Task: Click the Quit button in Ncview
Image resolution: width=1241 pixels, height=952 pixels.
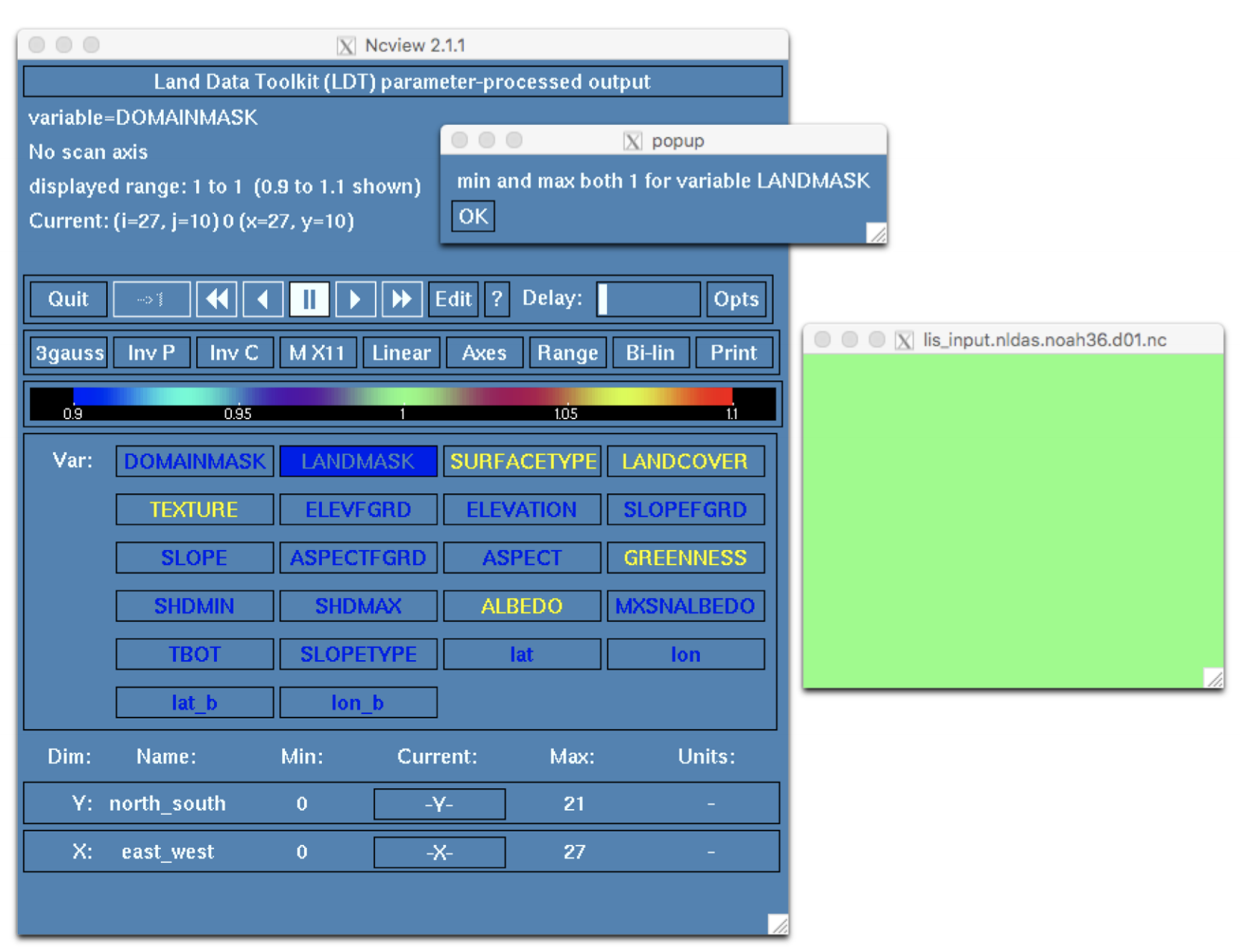Action: (x=68, y=299)
